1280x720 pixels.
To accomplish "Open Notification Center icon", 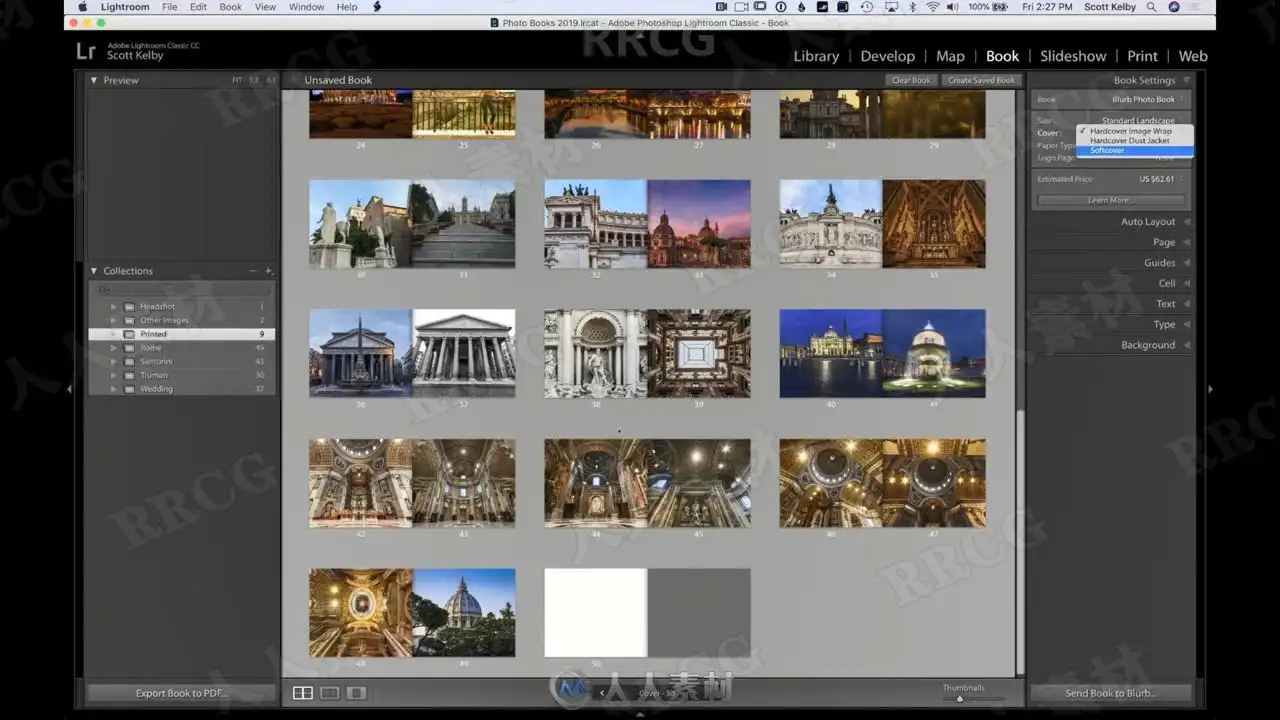I will coord(1195,7).
